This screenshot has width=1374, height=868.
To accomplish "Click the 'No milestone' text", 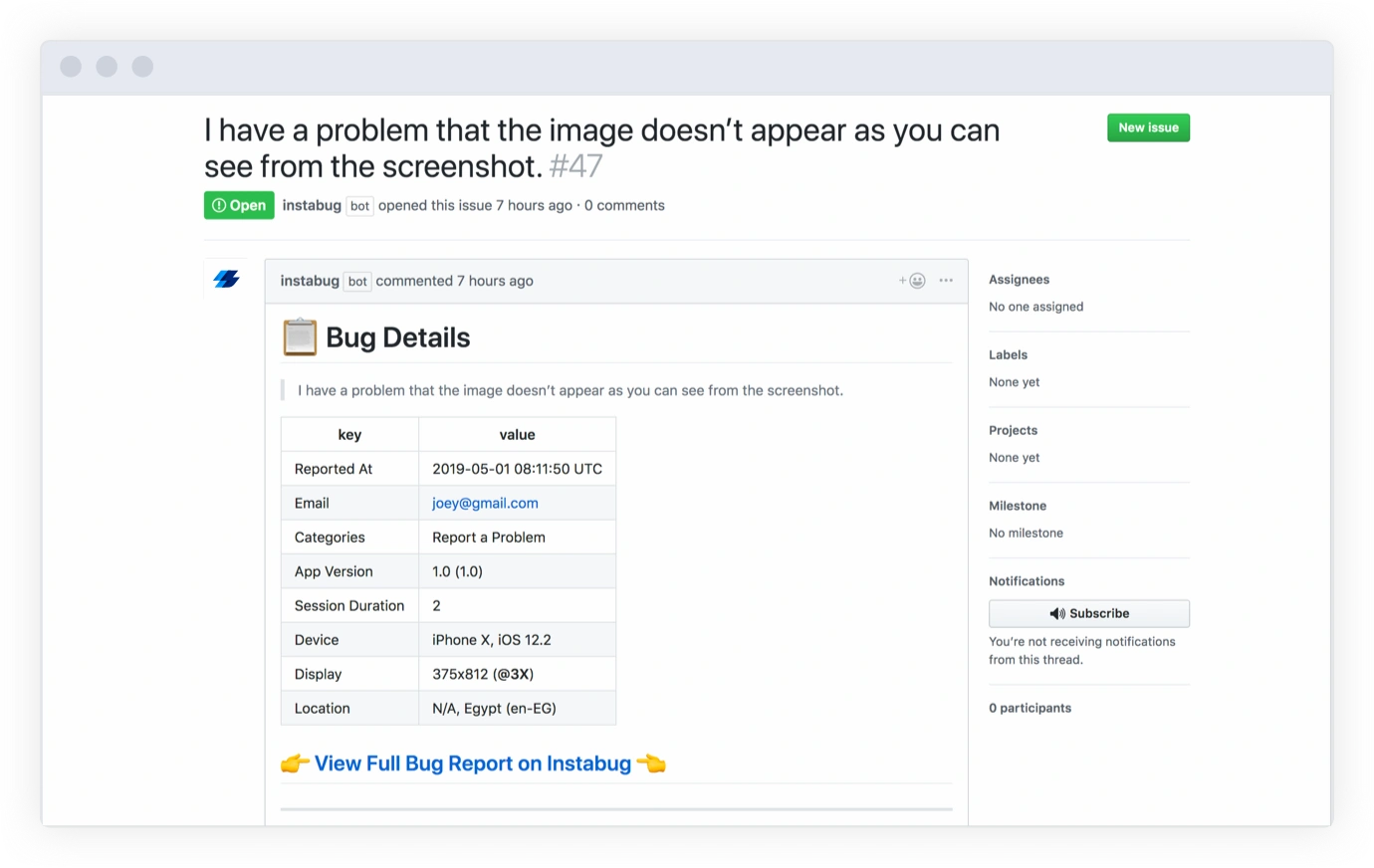I will click(x=1026, y=533).
